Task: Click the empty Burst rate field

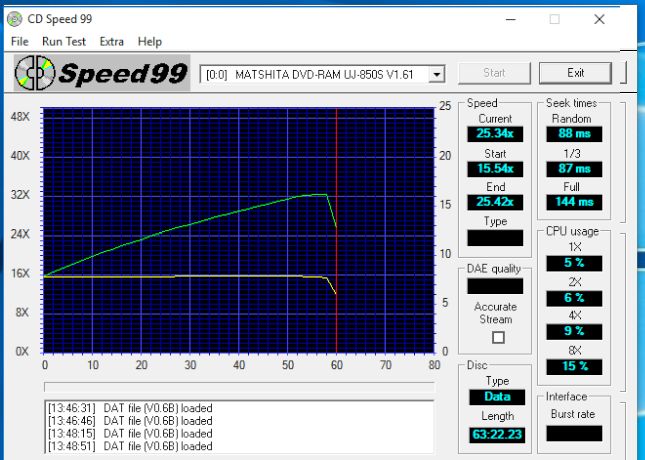Action: (x=574, y=433)
